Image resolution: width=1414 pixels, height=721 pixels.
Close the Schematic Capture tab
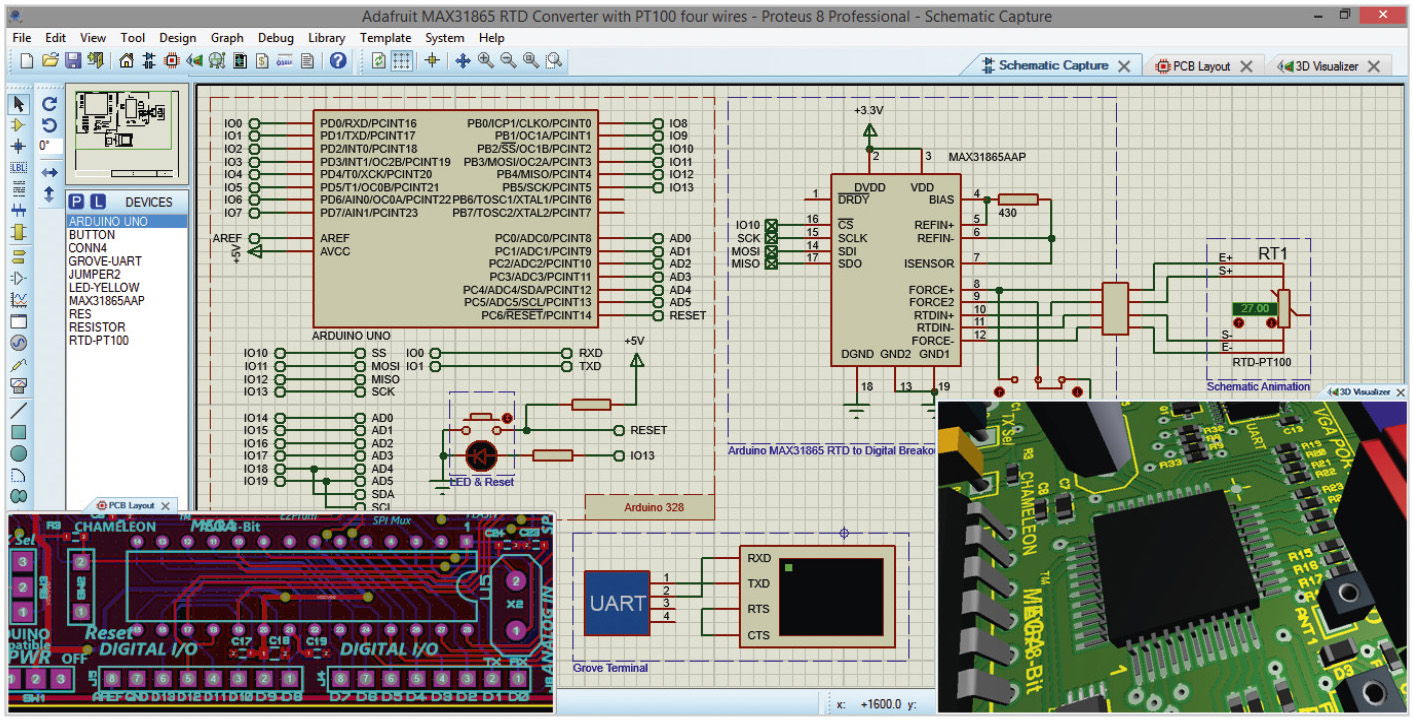tap(1124, 66)
